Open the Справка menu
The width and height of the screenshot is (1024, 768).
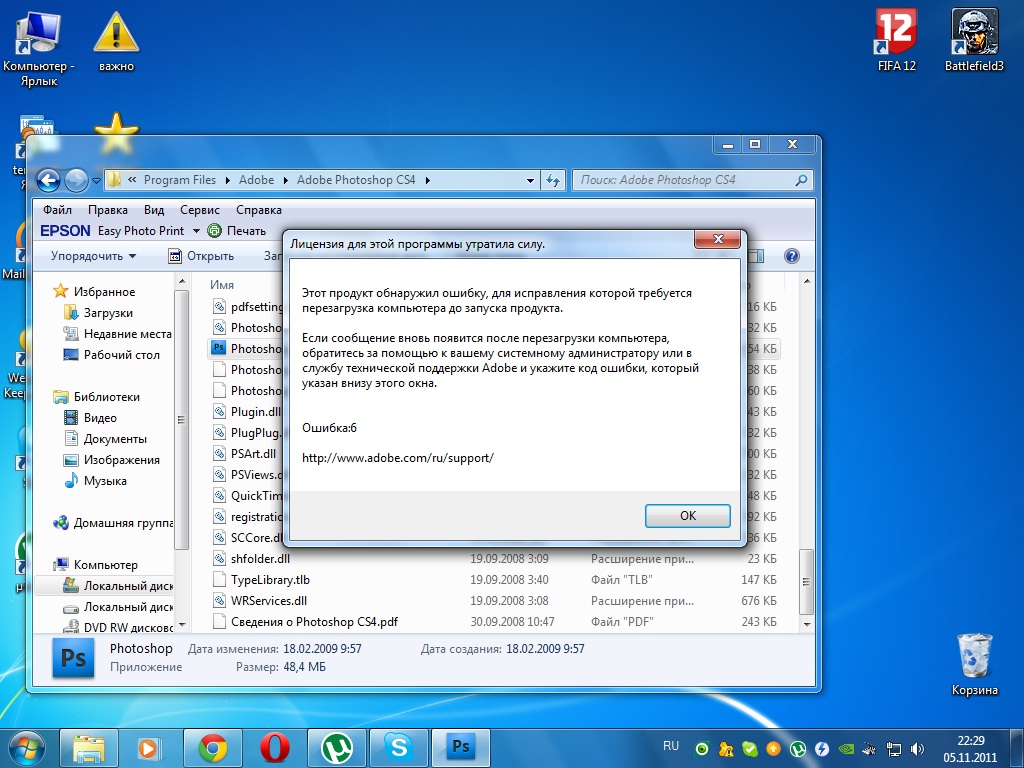259,210
